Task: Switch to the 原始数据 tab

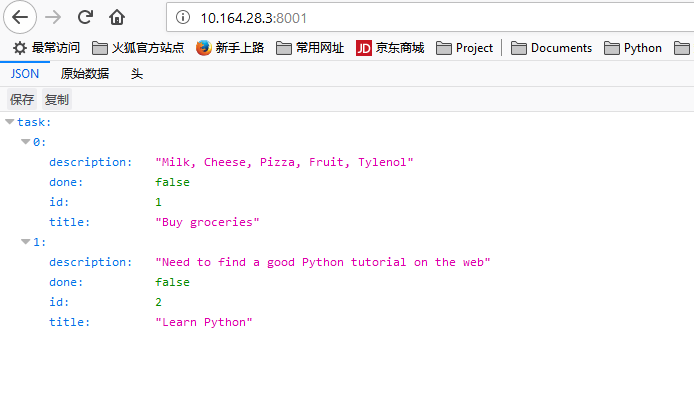Action: 85,74
